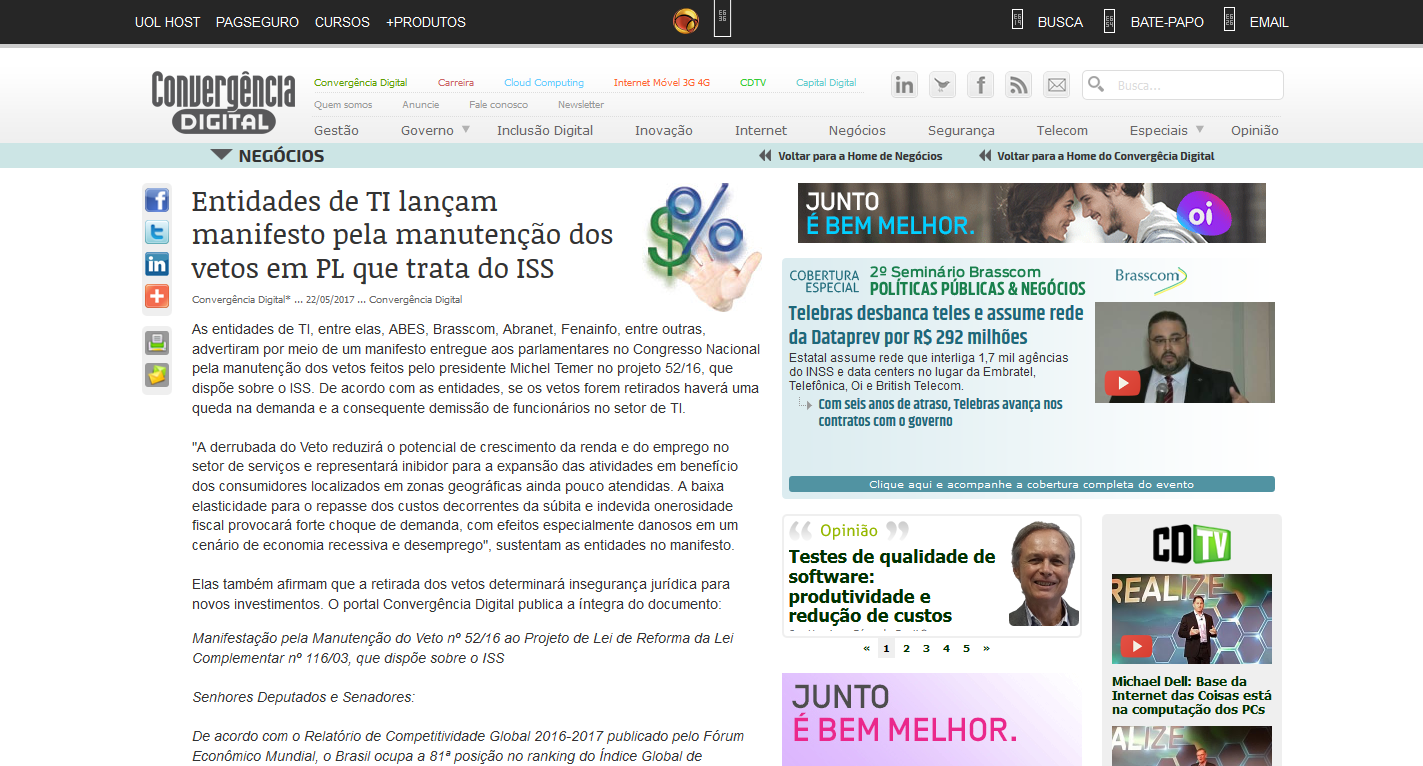
Task: Click Voltar para a Home do Convergência Digital
Action: 1106,156
